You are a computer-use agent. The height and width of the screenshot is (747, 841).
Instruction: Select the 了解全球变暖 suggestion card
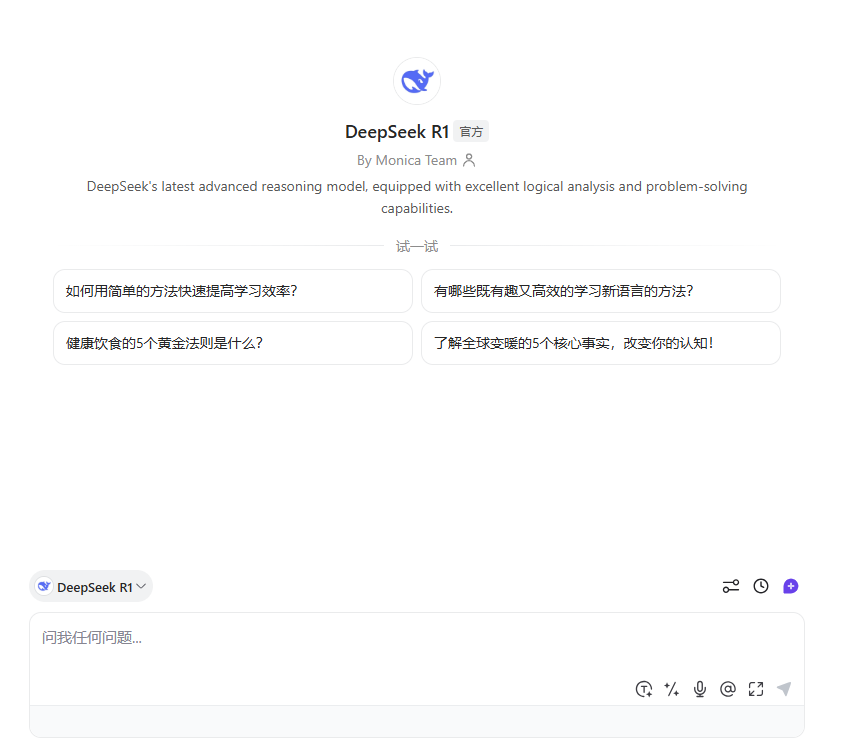coord(601,343)
